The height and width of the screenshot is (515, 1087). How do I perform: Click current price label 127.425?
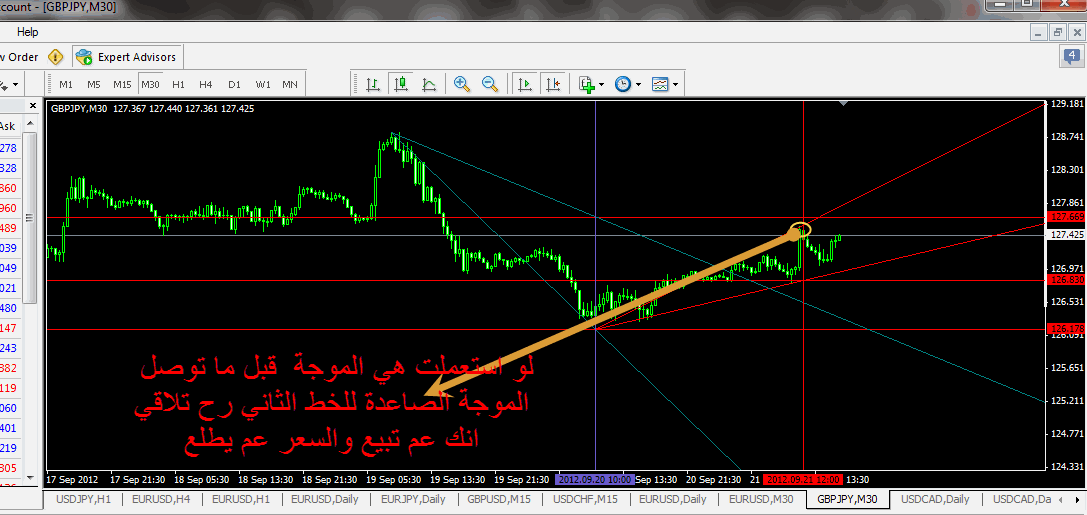(1067, 235)
